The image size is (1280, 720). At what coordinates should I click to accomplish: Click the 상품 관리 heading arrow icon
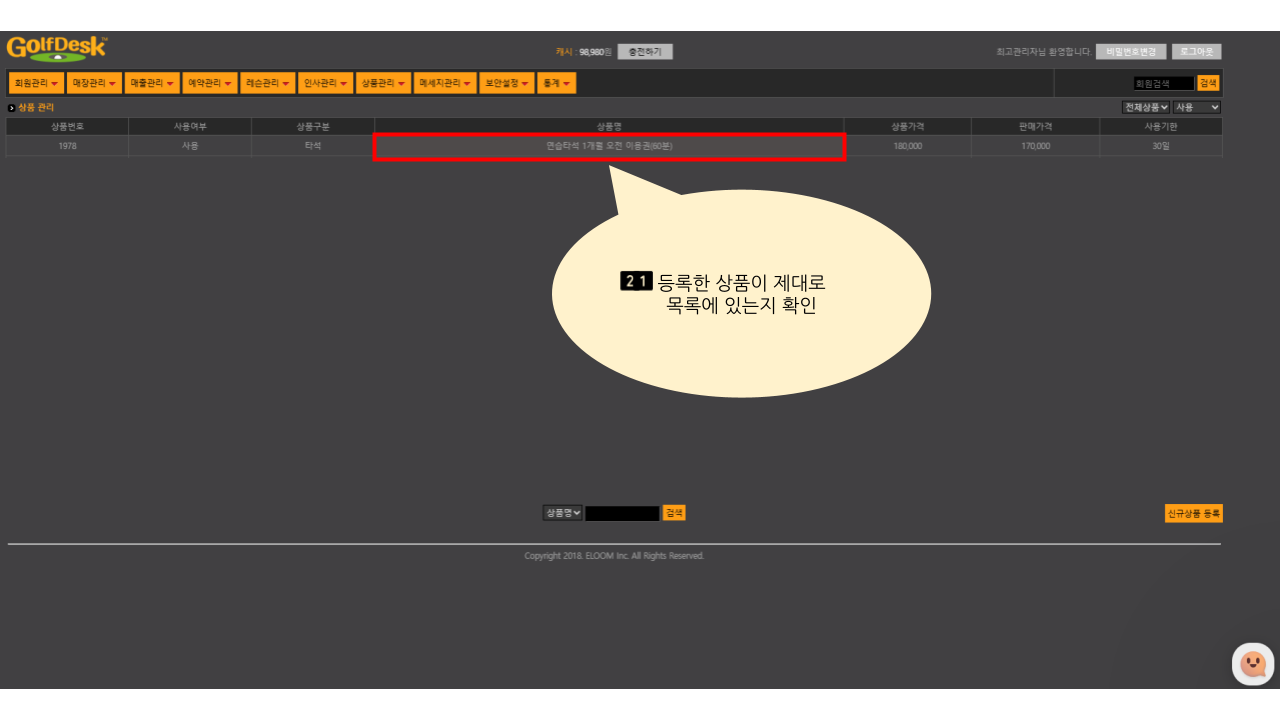click(12, 107)
